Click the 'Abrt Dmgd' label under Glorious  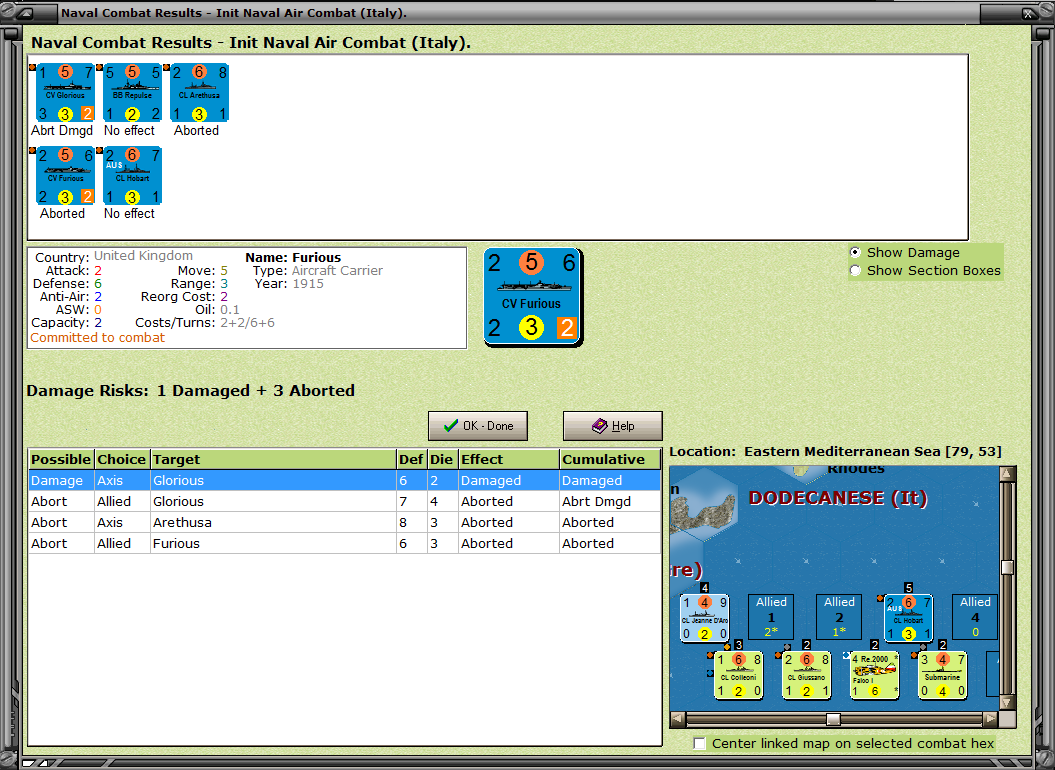point(62,131)
